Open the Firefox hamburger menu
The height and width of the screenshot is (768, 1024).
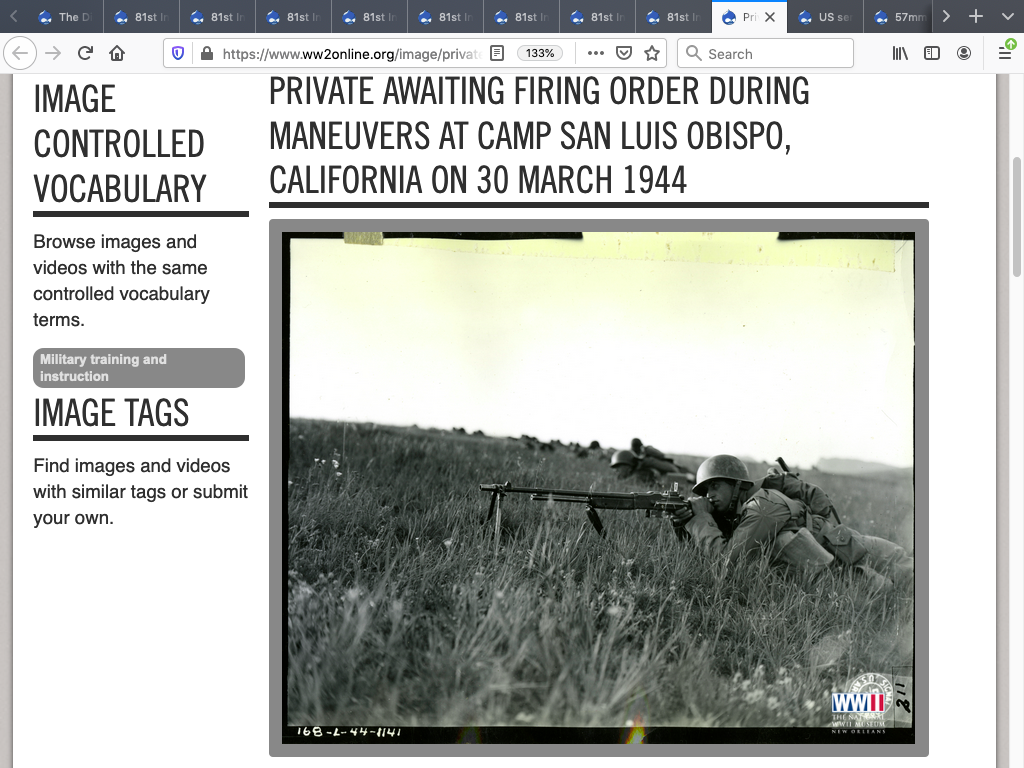1005,54
